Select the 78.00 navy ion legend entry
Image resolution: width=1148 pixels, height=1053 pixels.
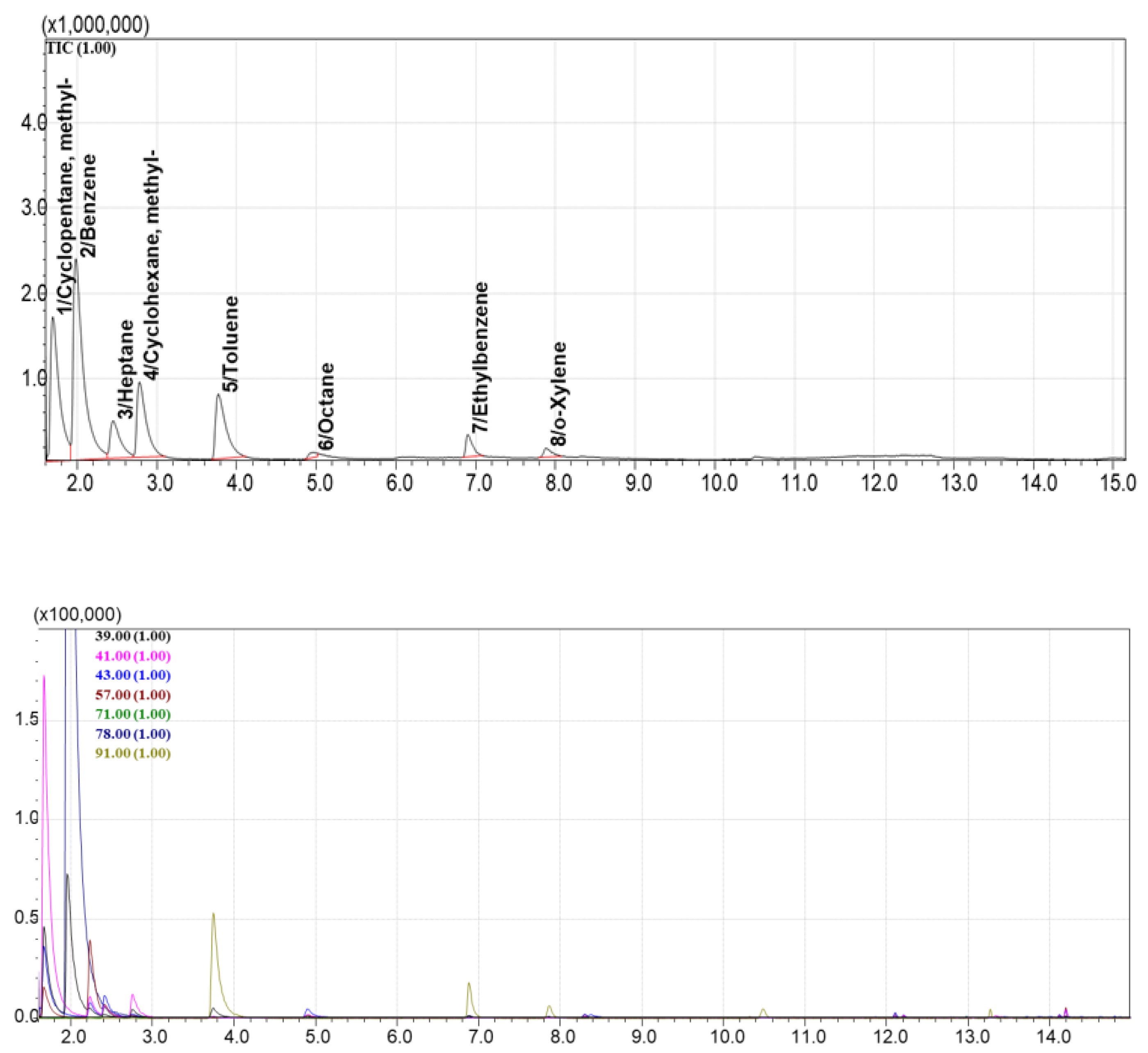133,734
